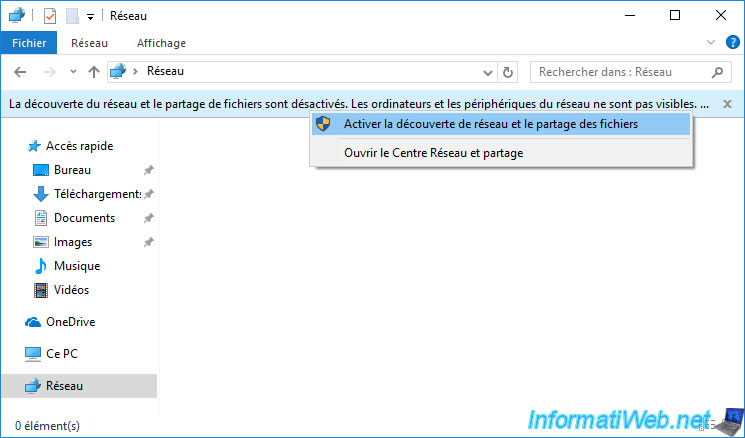Open the Quick Access Toolbar customize arrow

pyautogui.click(x=90, y=17)
